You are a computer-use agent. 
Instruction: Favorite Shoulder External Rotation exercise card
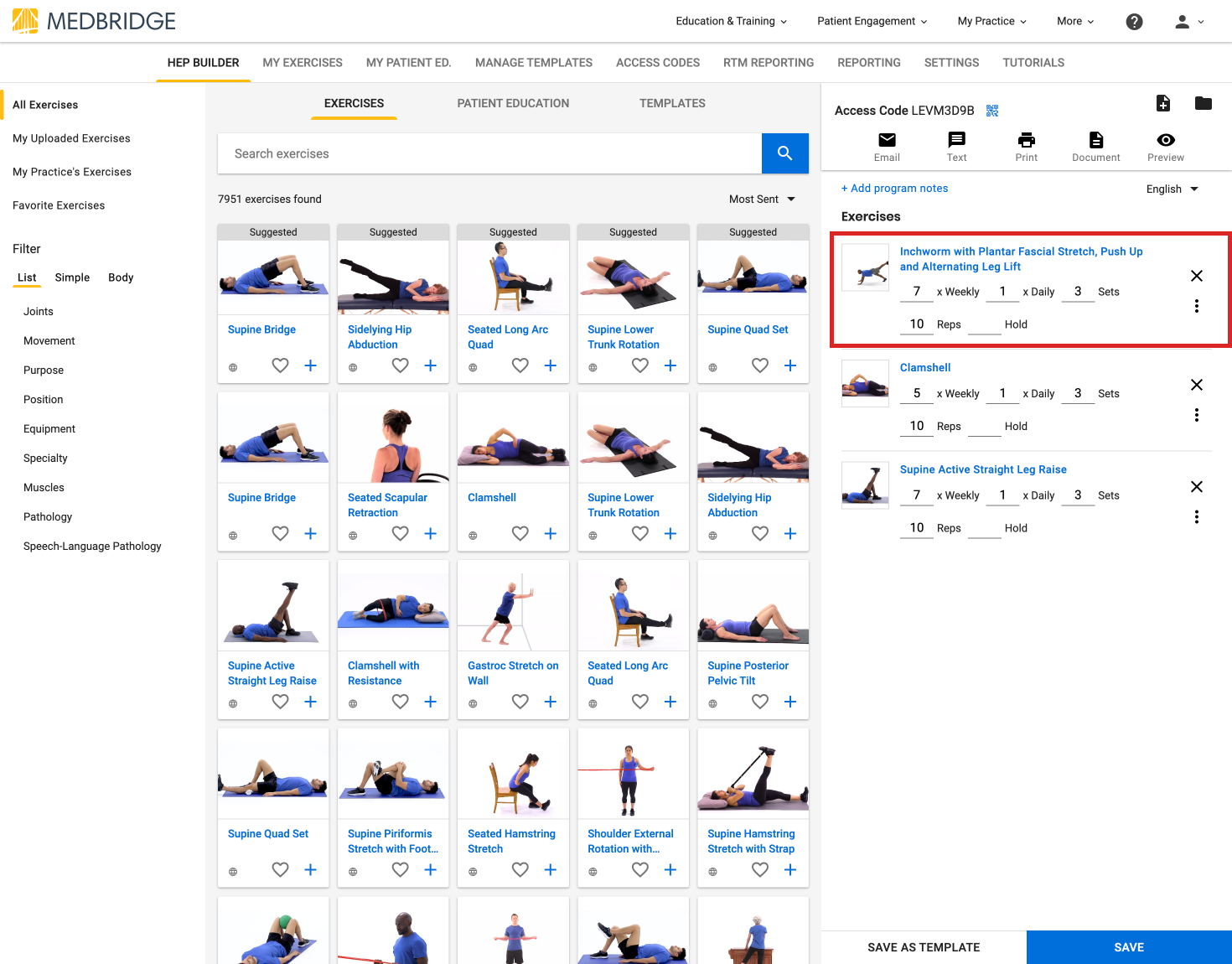[x=640, y=870]
